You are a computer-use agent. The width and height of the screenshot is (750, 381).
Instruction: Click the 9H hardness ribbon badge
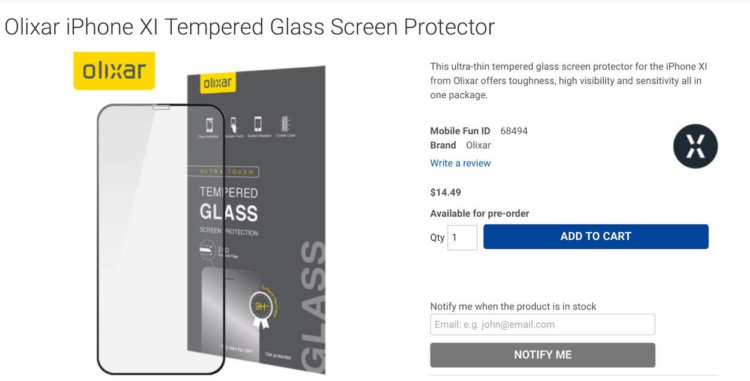(261, 308)
